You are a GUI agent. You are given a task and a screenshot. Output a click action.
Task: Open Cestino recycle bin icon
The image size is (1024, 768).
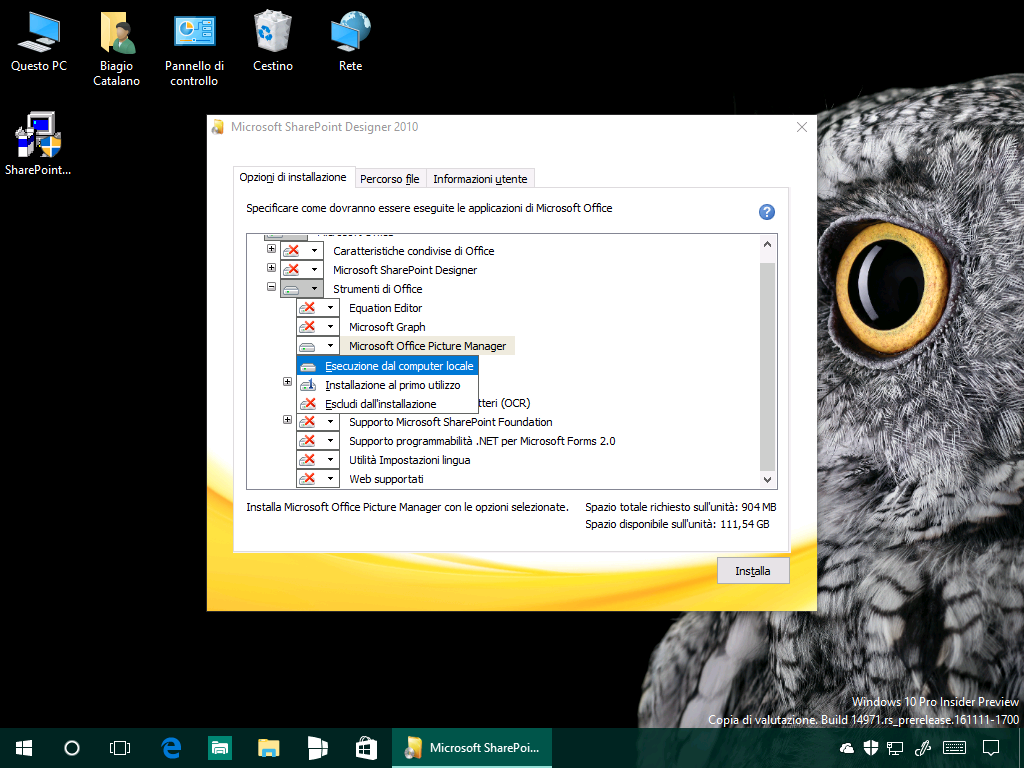click(272, 41)
